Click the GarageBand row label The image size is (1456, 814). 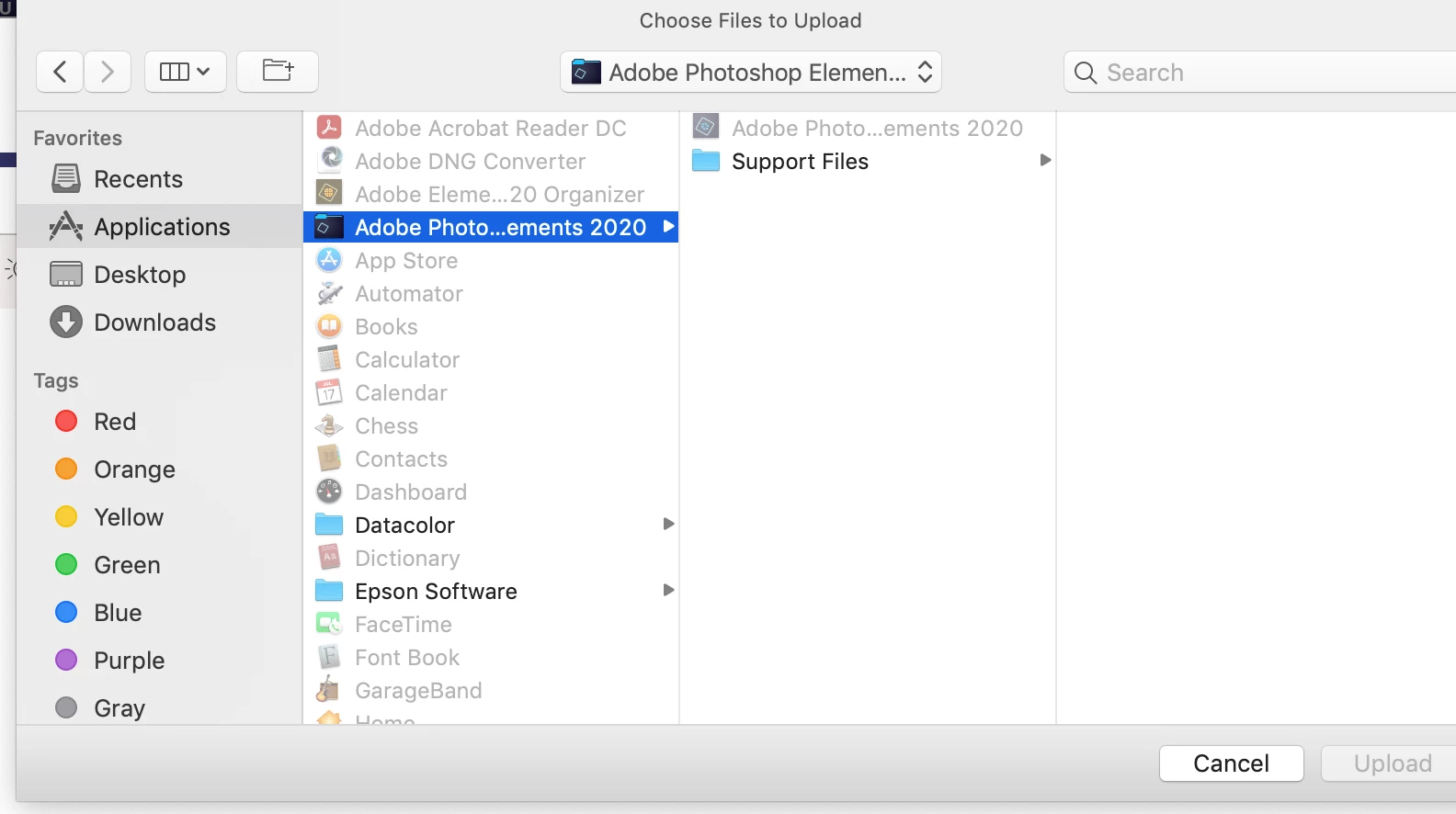(418, 691)
